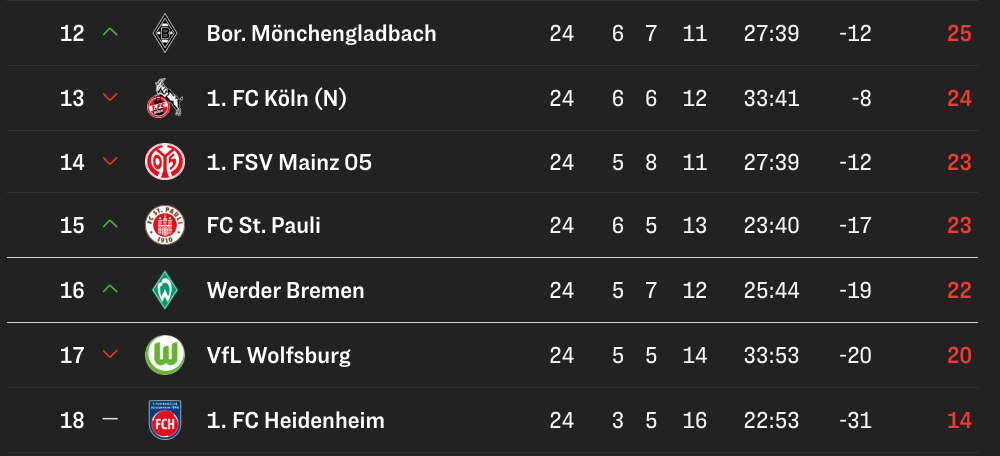
Task: Open the VfL Wolfsburg team link
Action: click(278, 355)
